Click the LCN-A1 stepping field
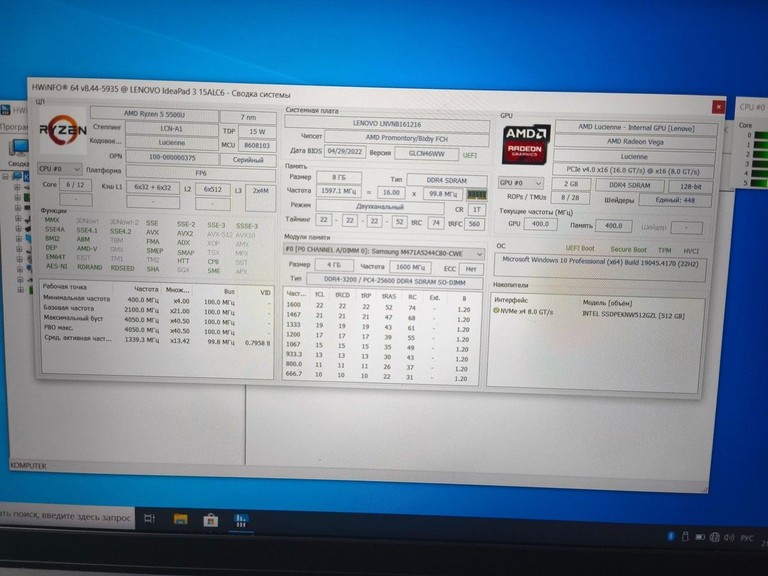768x576 pixels. coord(171,128)
